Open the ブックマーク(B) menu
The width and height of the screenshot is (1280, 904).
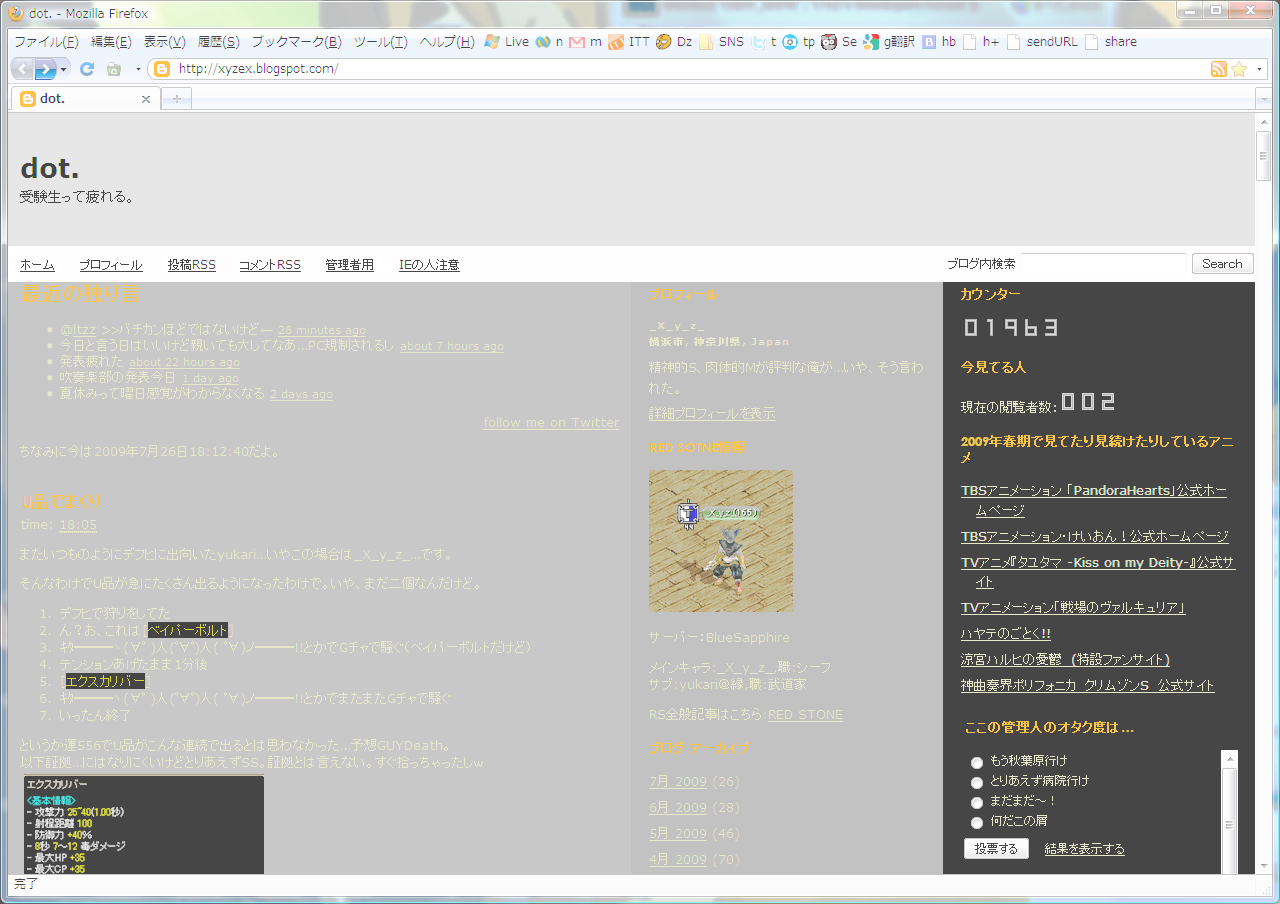coord(296,42)
